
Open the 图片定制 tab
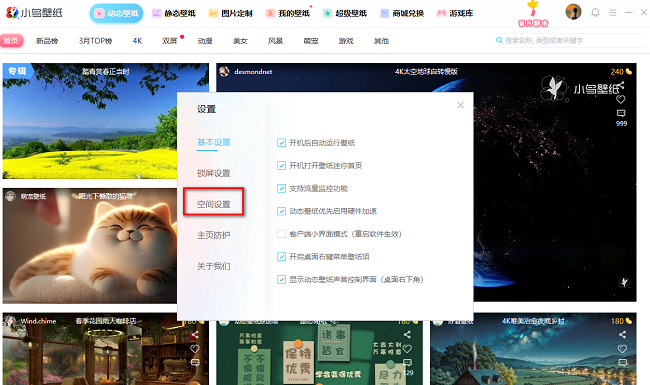(230, 13)
